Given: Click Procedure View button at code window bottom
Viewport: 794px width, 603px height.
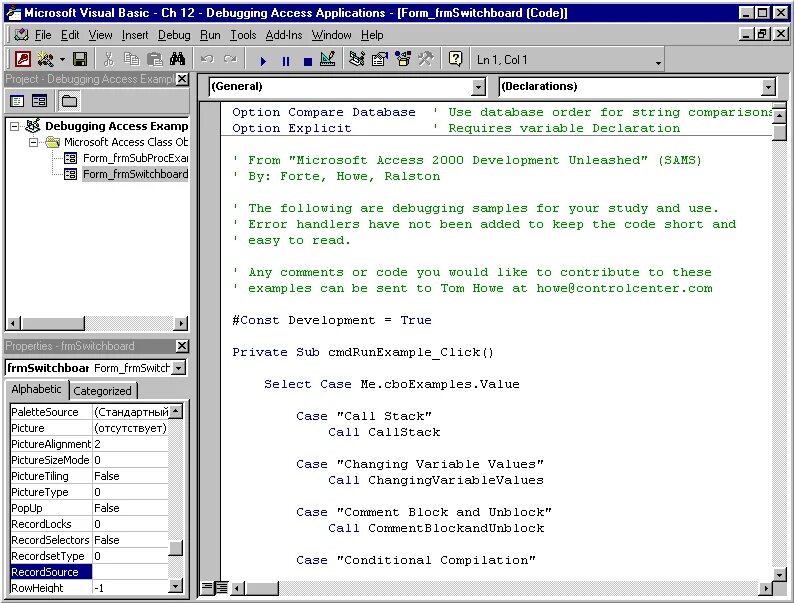Looking at the screenshot, I should [207, 588].
